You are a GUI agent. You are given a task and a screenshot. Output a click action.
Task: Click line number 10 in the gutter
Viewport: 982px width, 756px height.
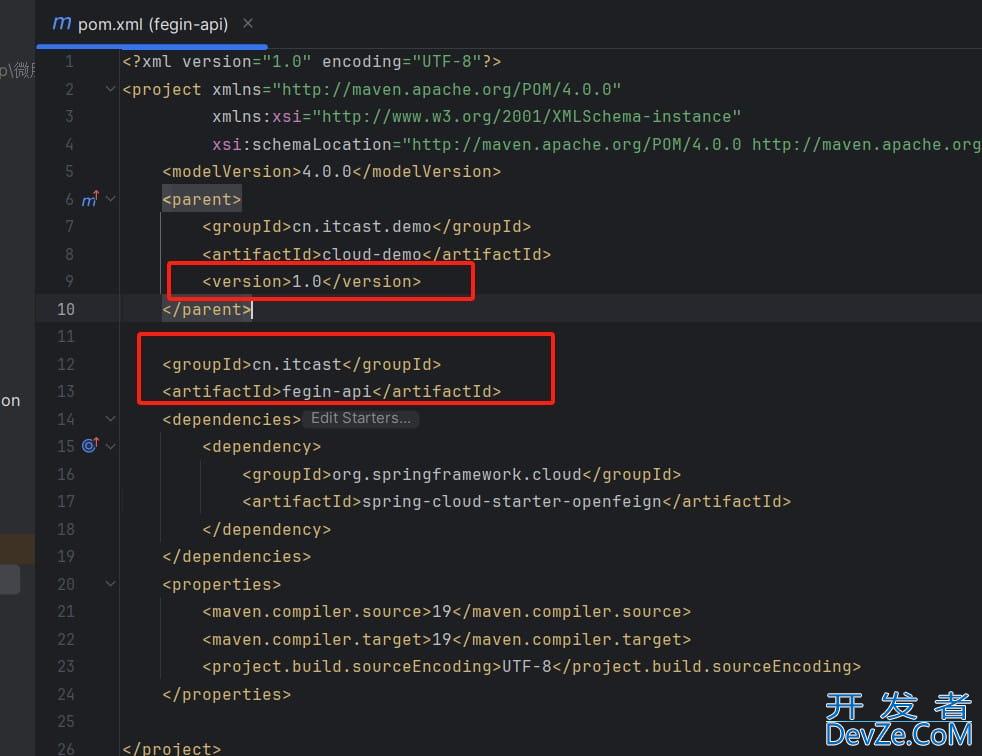click(x=64, y=309)
